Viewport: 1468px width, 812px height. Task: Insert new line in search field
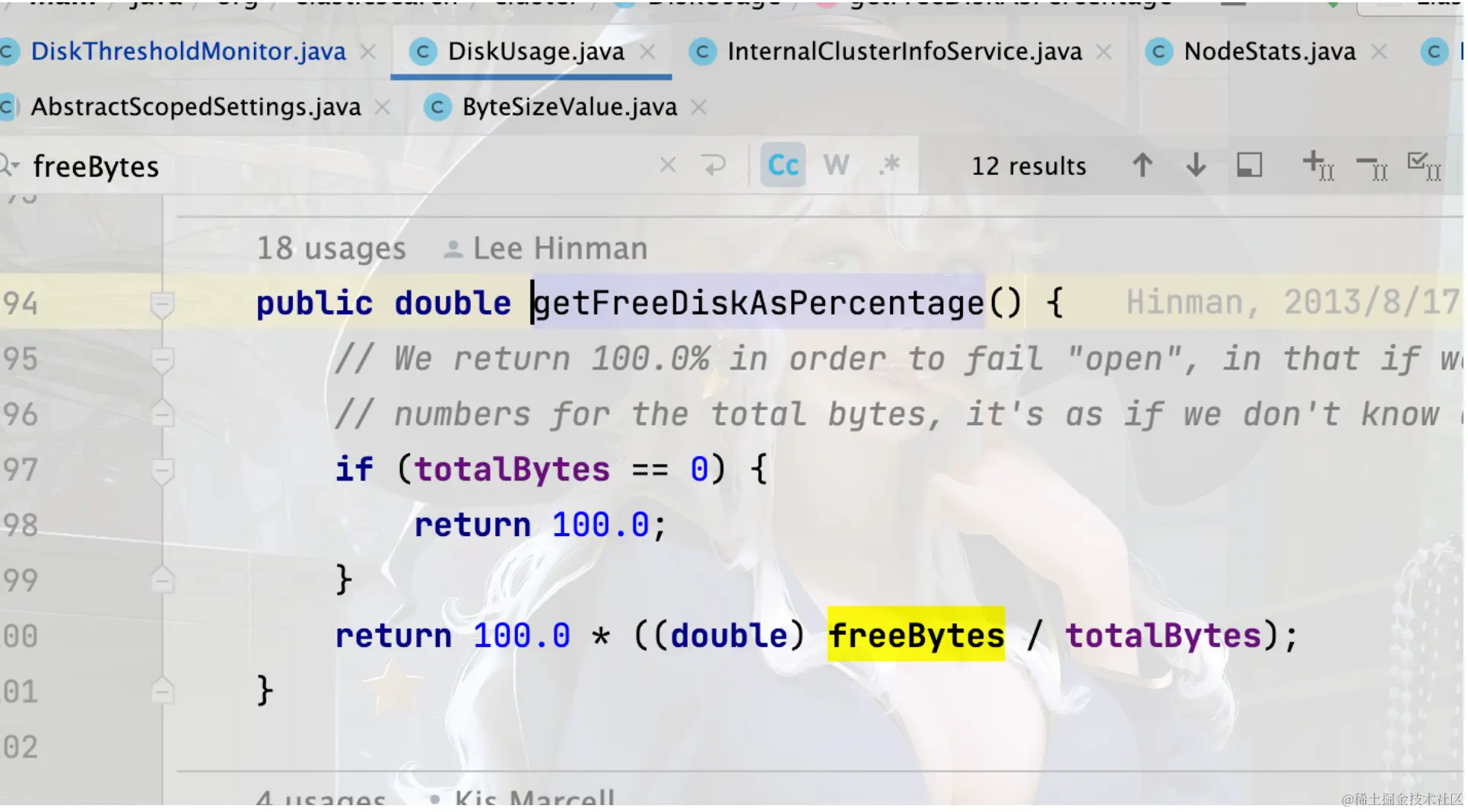(713, 165)
